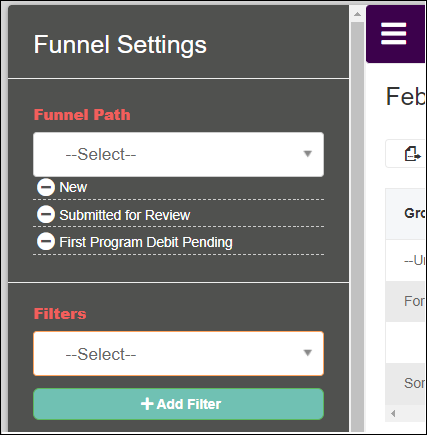
Task: Click the scrollbar up arrow
Action: 357,14
